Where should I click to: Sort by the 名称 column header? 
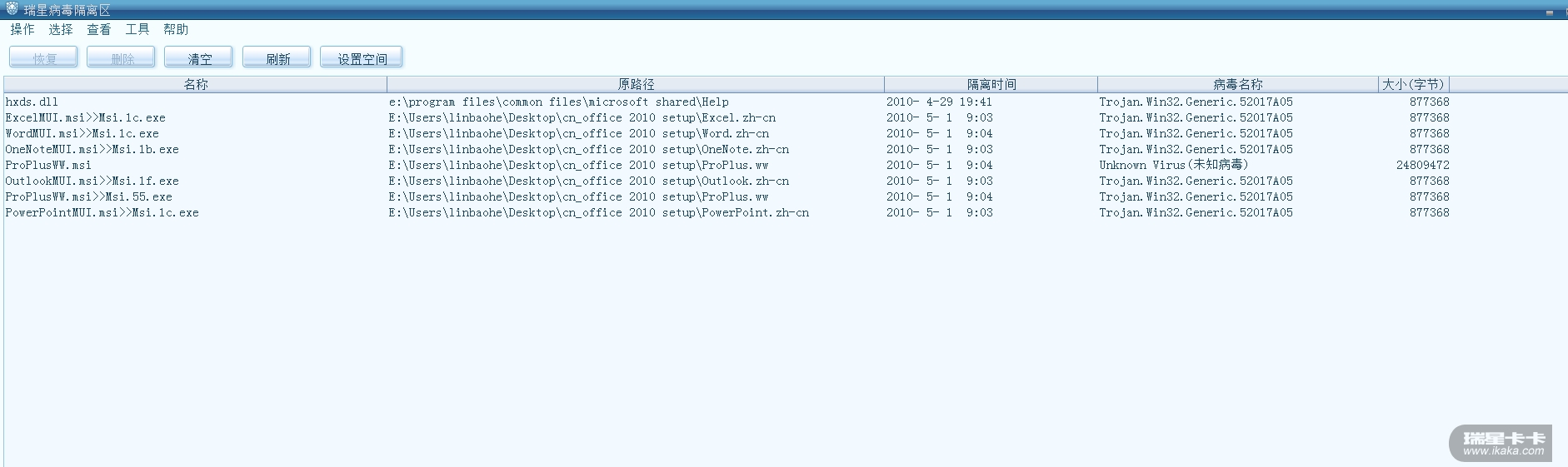click(x=196, y=84)
